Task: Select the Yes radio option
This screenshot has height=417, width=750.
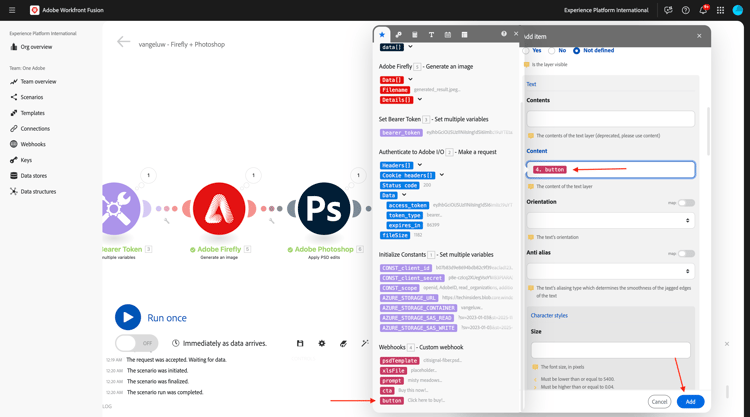Action: [x=526, y=50]
